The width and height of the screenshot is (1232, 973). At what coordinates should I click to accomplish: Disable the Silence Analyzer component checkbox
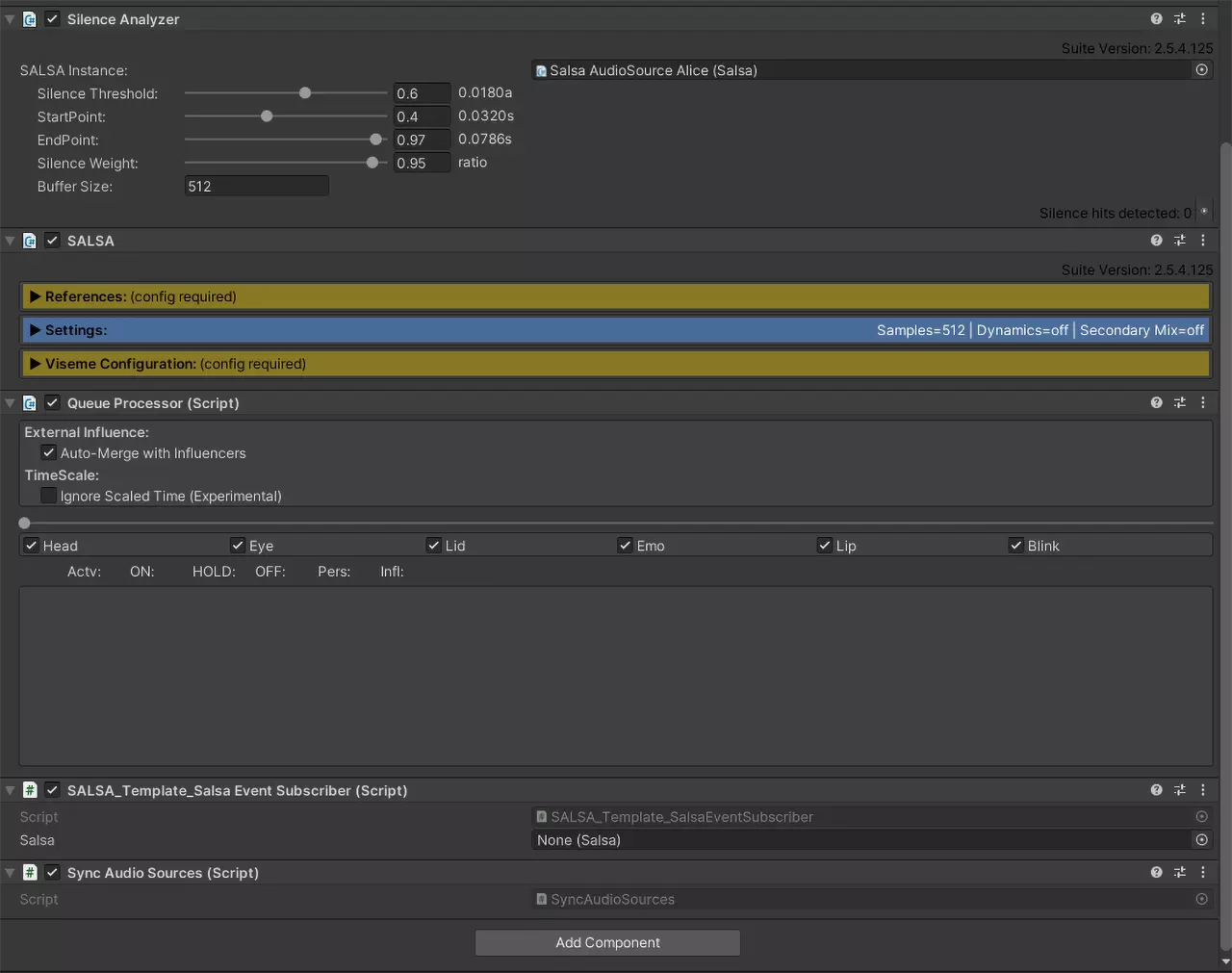click(53, 19)
